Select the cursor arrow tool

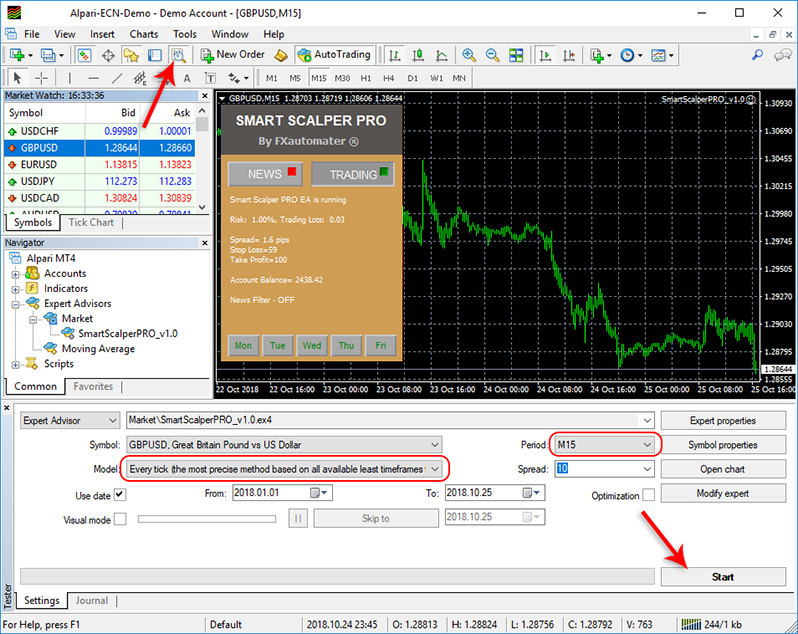[x=17, y=78]
